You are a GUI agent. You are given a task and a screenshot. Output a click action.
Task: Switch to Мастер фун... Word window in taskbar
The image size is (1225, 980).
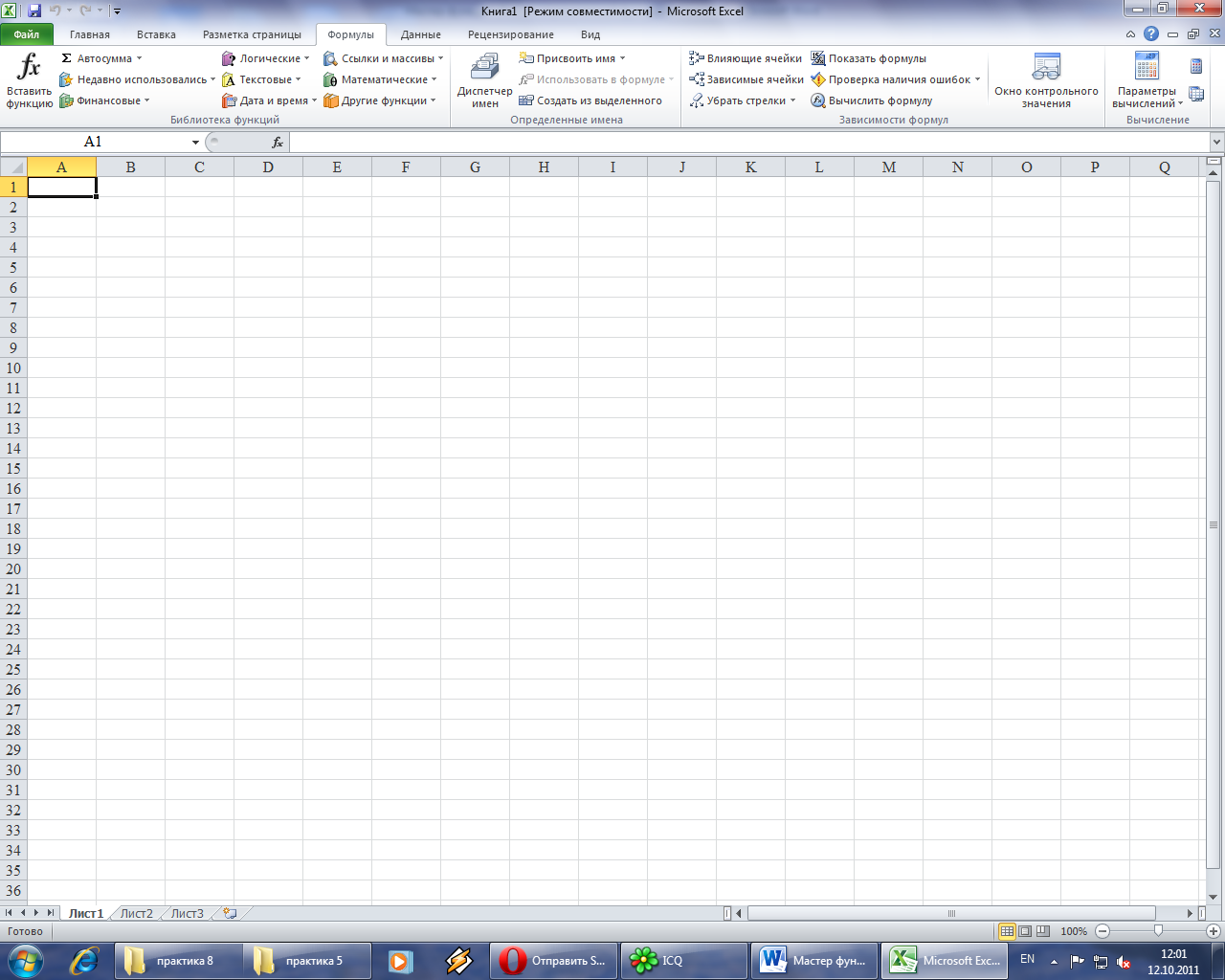(x=813, y=961)
